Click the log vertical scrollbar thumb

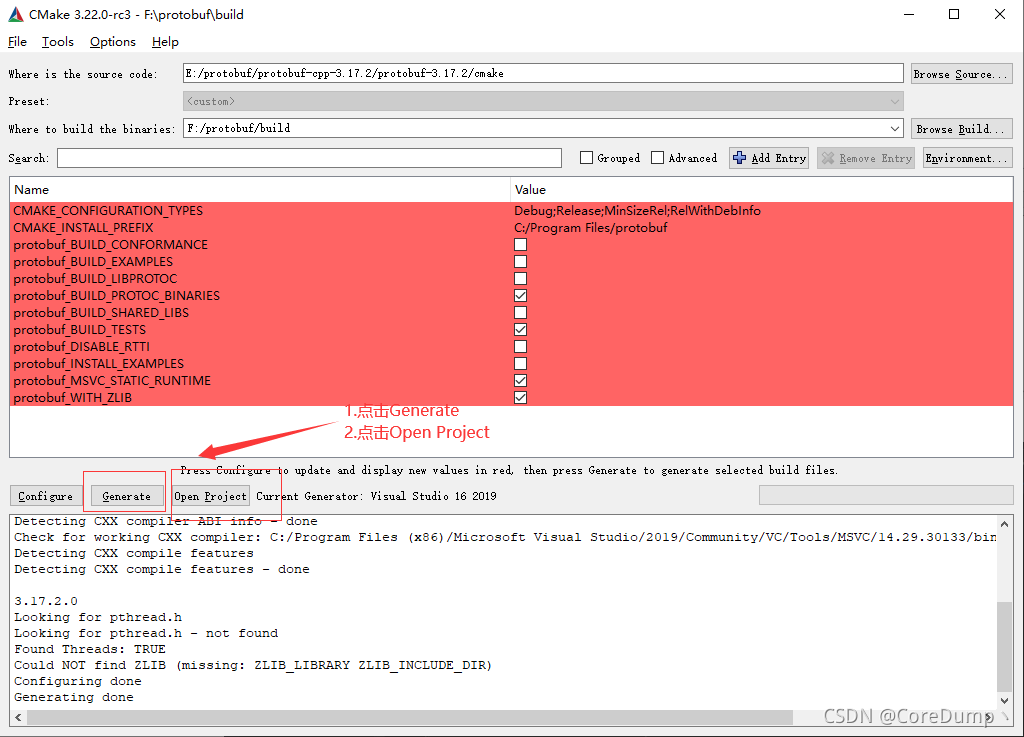[x=1004, y=646]
